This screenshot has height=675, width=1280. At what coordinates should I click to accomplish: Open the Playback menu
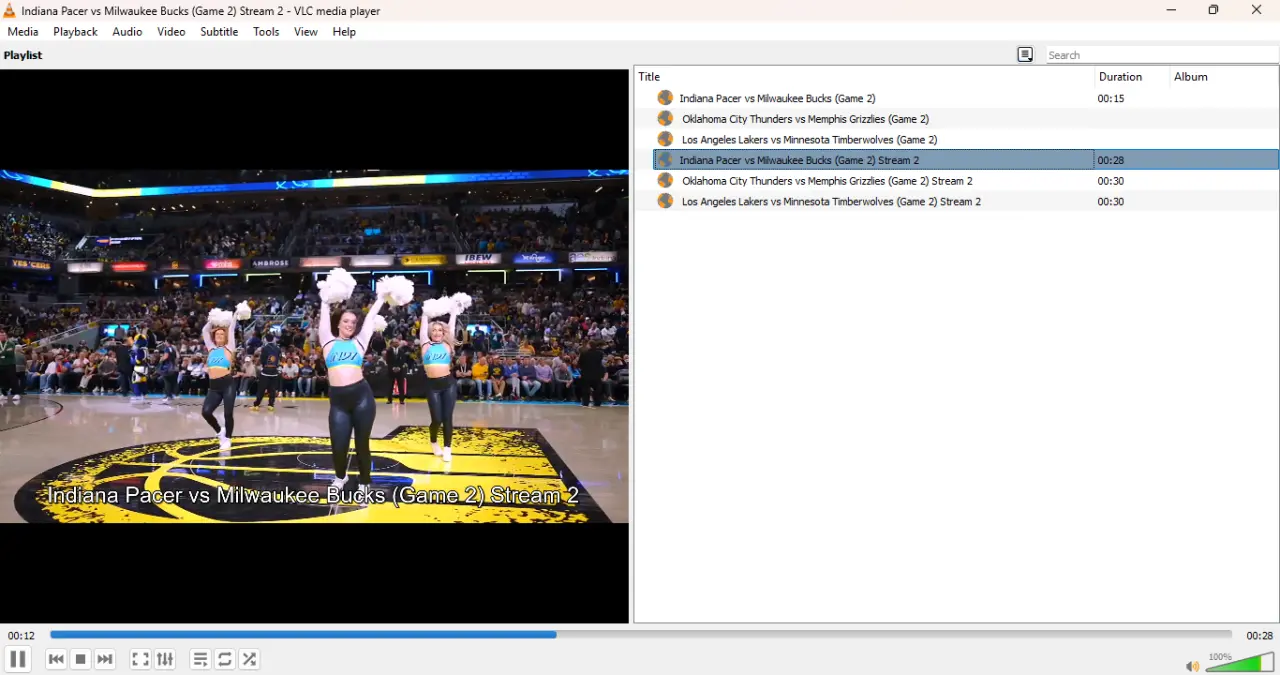coord(75,32)
